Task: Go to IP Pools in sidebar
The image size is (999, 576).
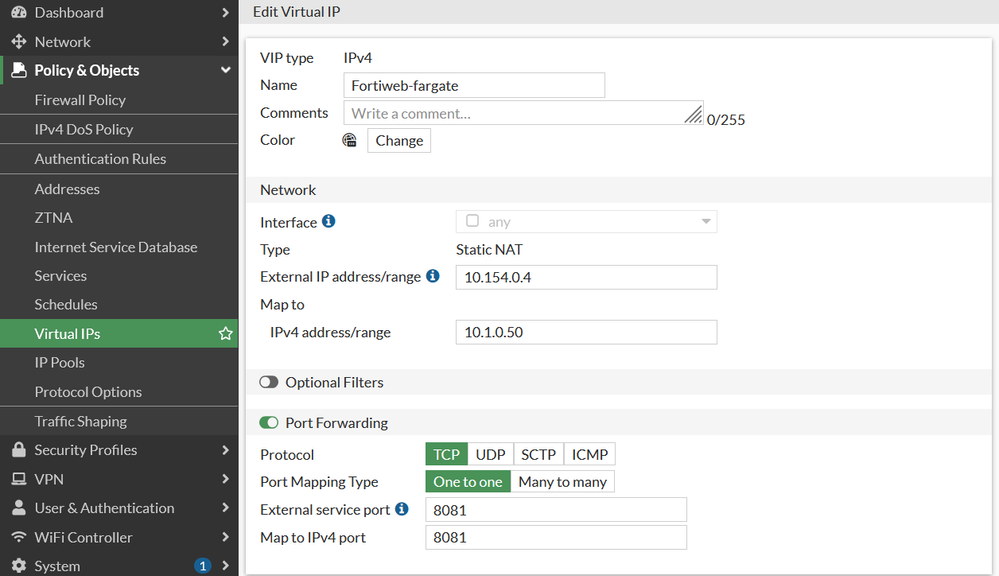Action: (60, 362)
